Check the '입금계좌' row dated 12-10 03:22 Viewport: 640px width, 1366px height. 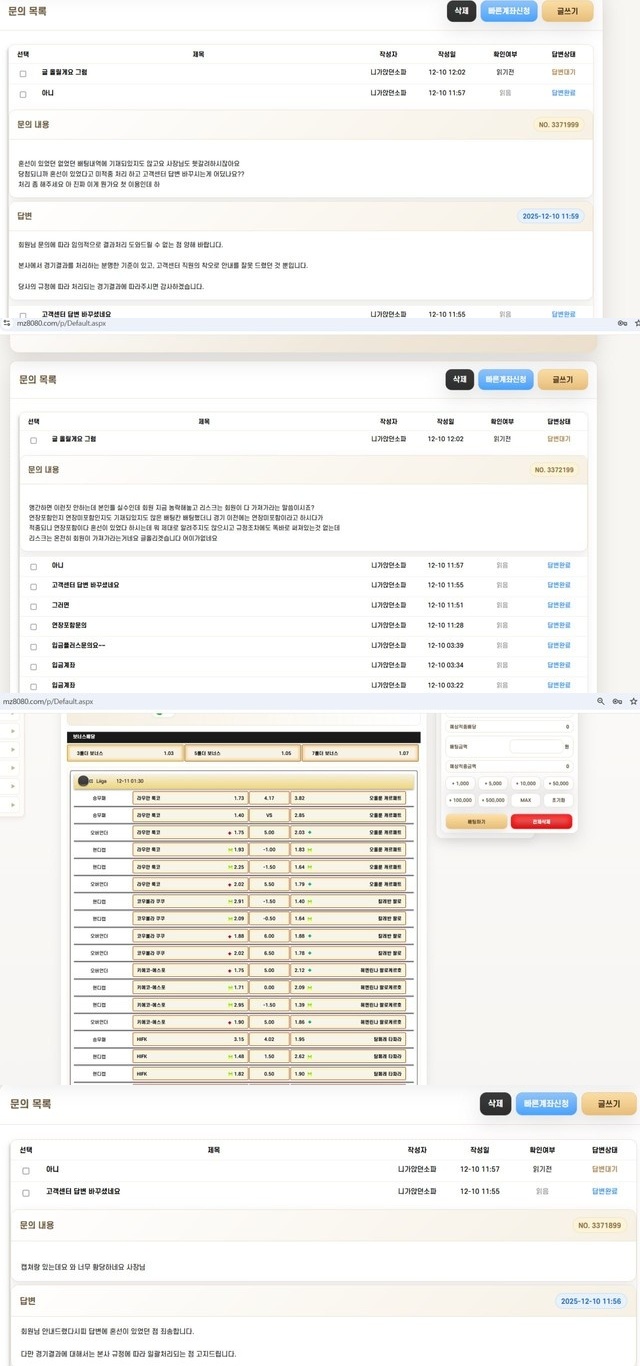pyautogui.click(x=33, y=686)
